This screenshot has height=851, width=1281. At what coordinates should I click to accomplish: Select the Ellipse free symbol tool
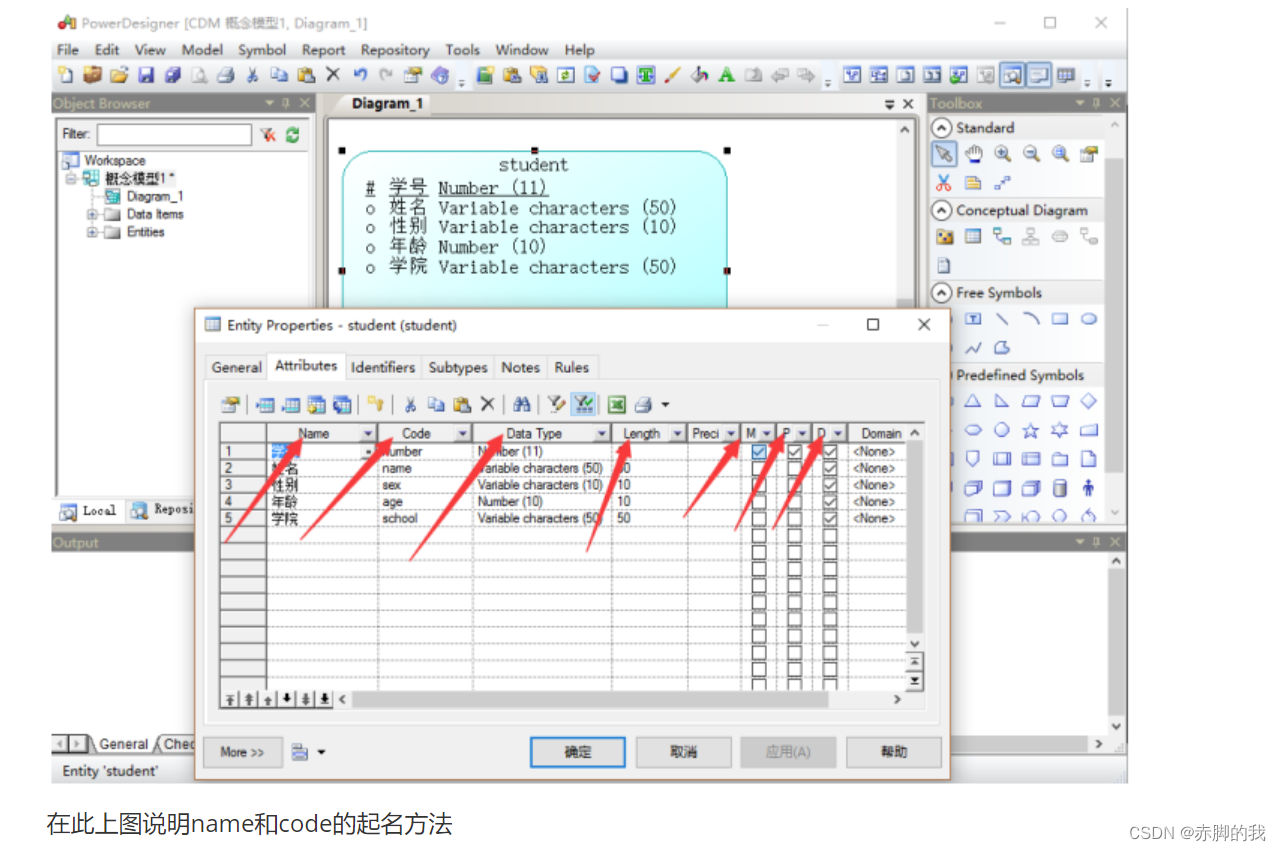(1089, 319)
